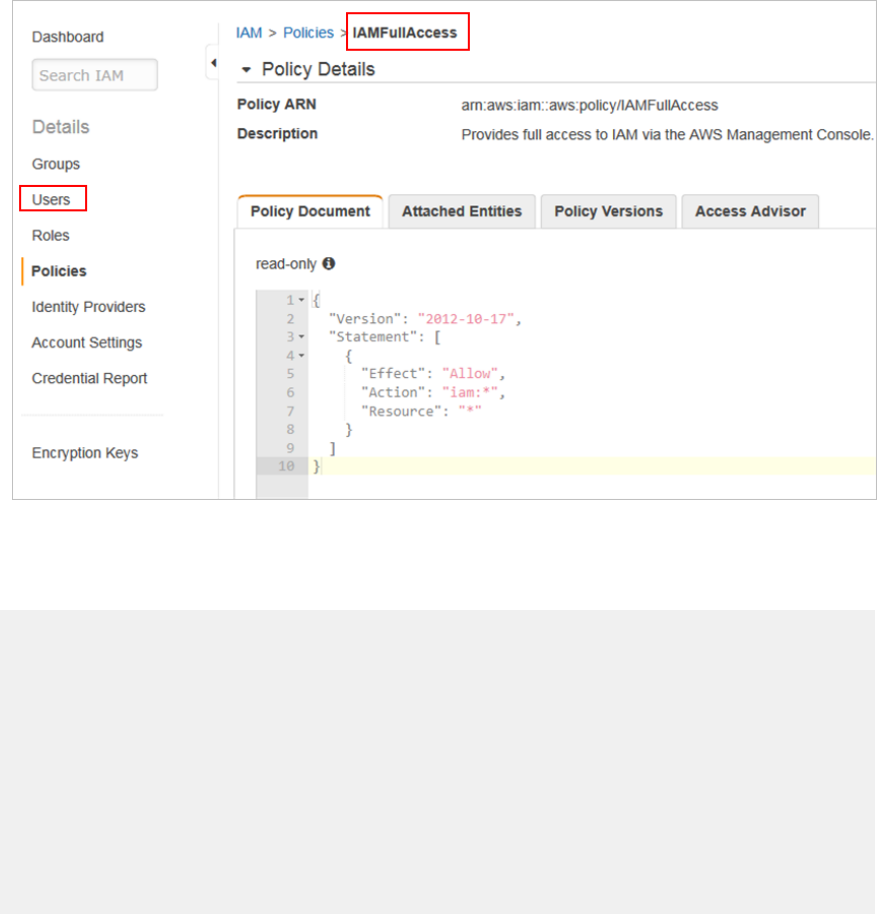
Task: Click the Policies breadcrumb link
Action: tap(308, 33)
